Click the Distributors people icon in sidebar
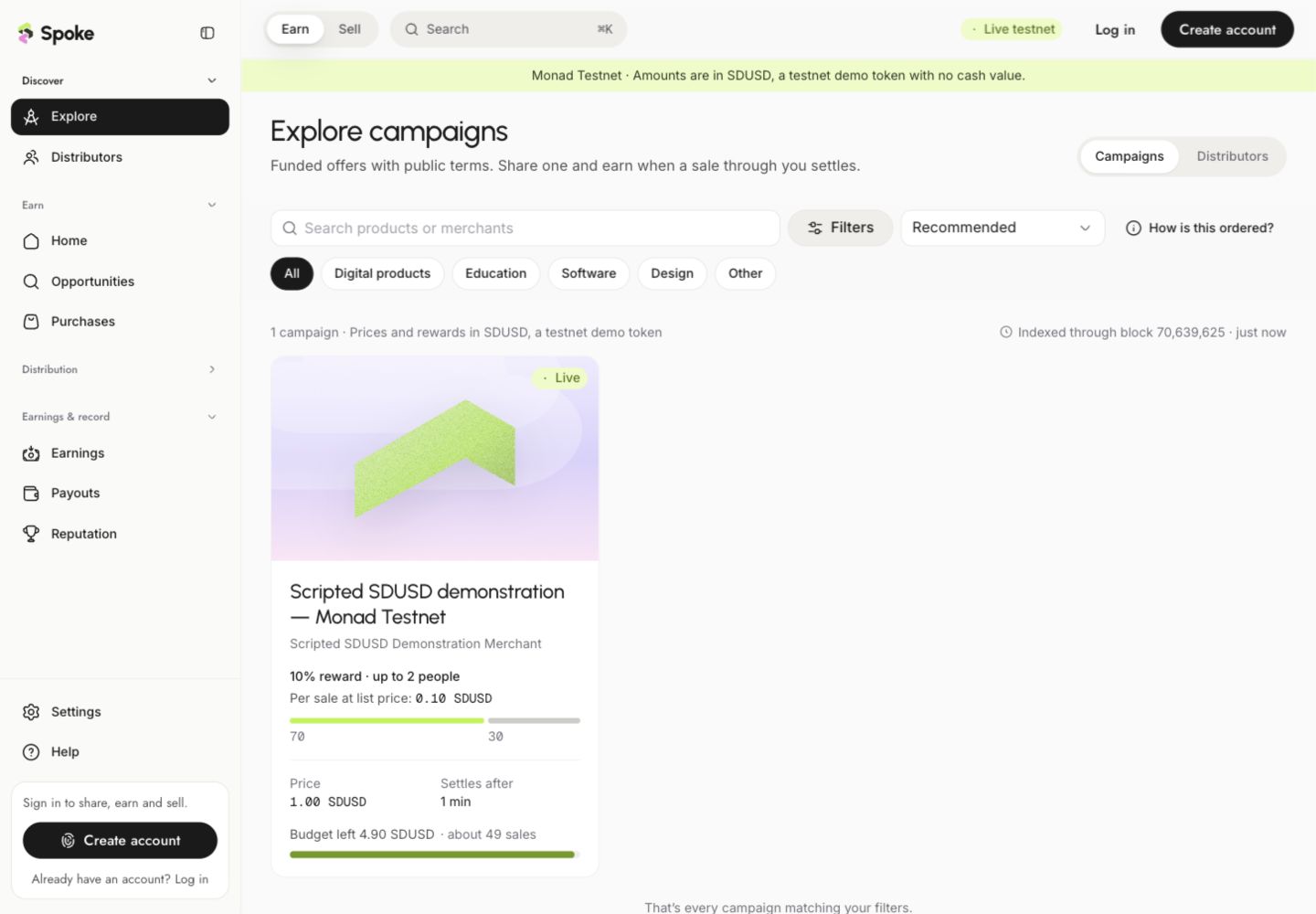1316x914 pixels. [x=31, y=157]
